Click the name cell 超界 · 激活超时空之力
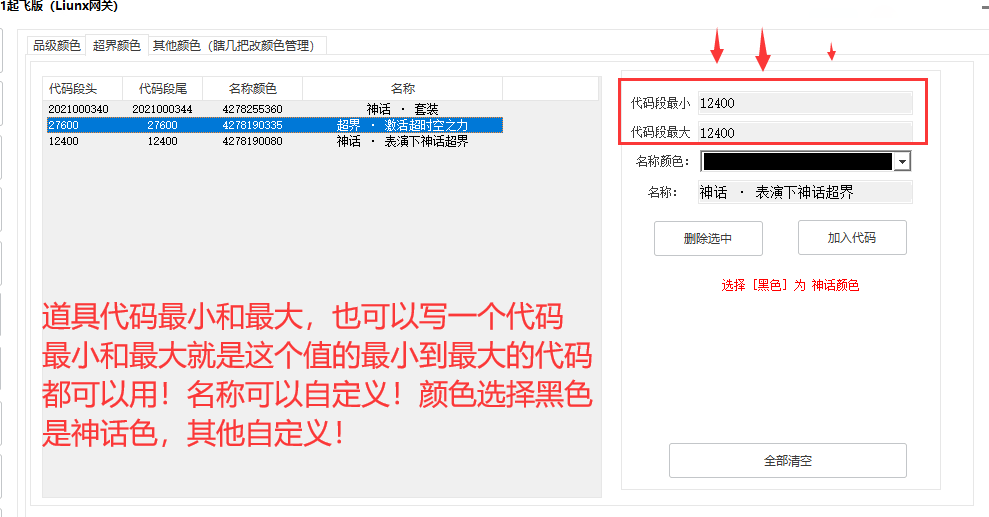This screenshot has width=989, height=517. click(x=402, y=125)
